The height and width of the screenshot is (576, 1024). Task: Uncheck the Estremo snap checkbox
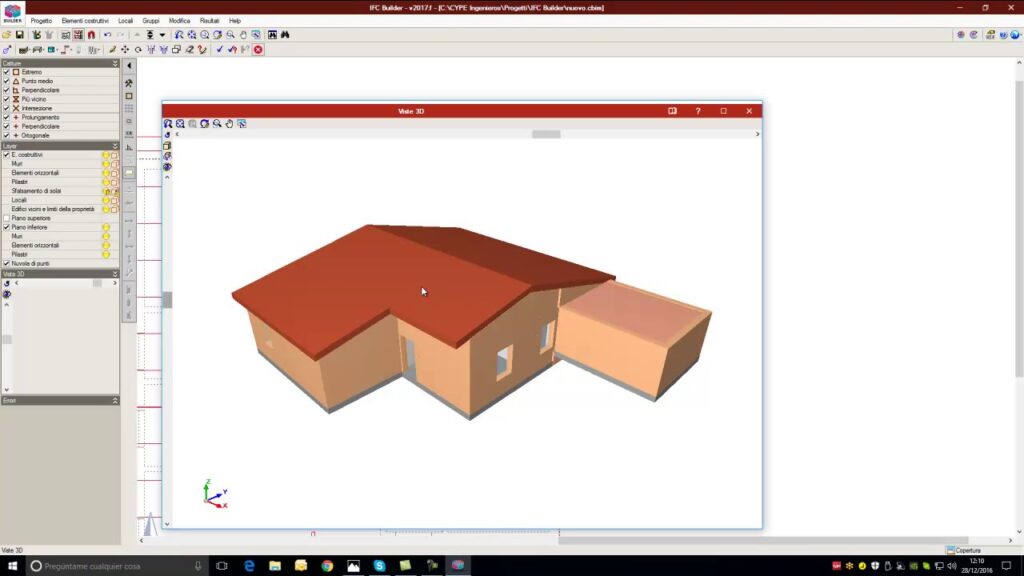[6, 72]
